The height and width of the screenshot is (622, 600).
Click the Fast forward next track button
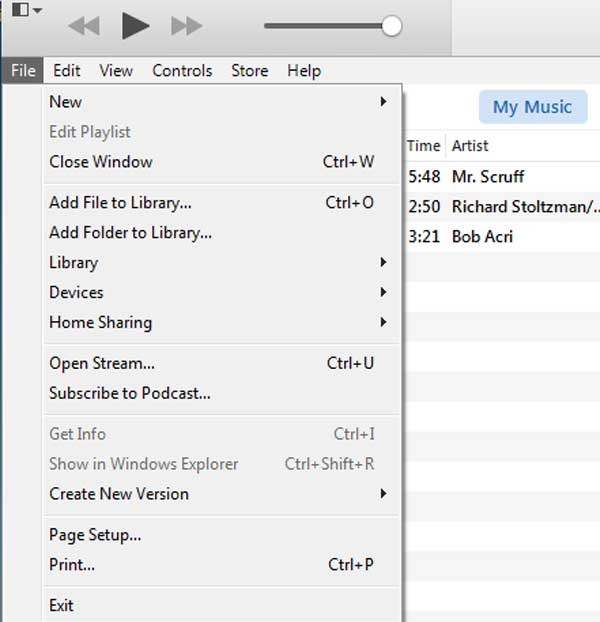(x=186, y=26)
